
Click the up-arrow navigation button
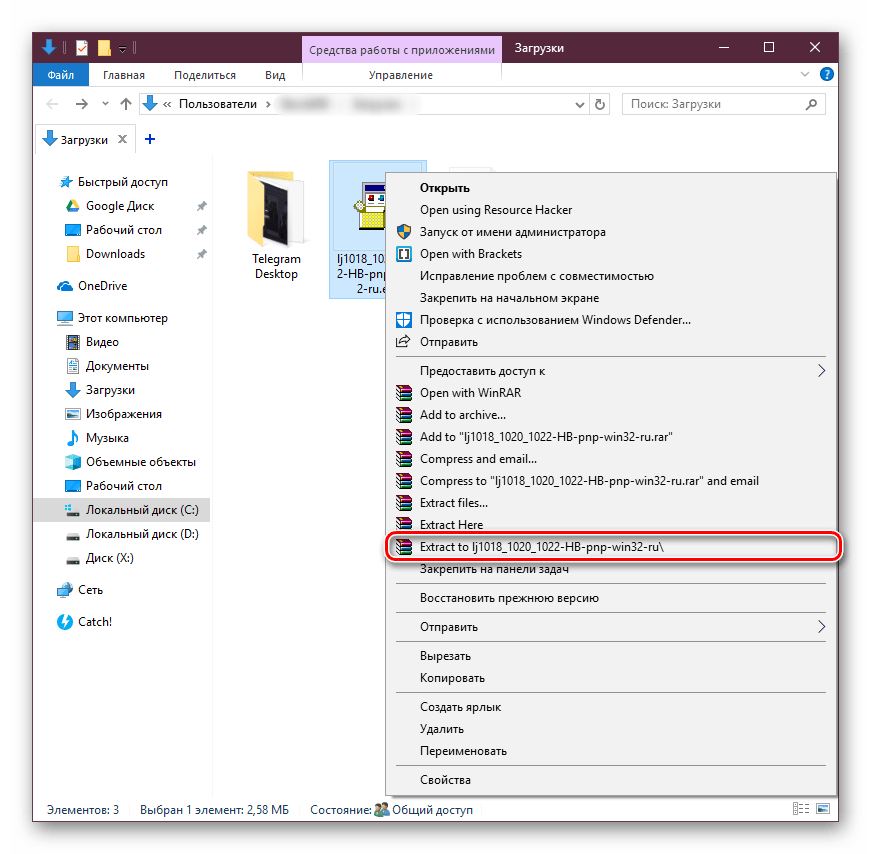coord(126,104)
